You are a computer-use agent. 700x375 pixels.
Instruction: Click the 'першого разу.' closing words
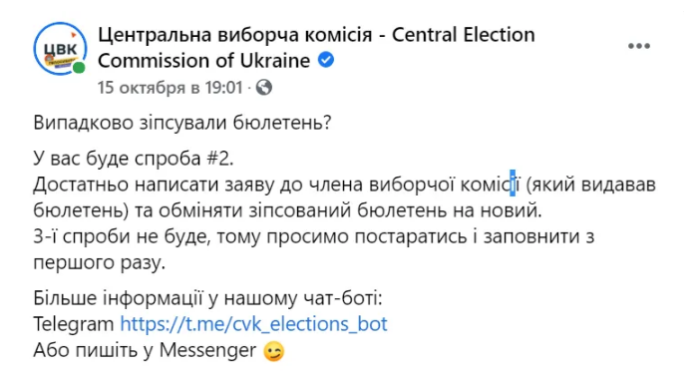pos(100,263)
